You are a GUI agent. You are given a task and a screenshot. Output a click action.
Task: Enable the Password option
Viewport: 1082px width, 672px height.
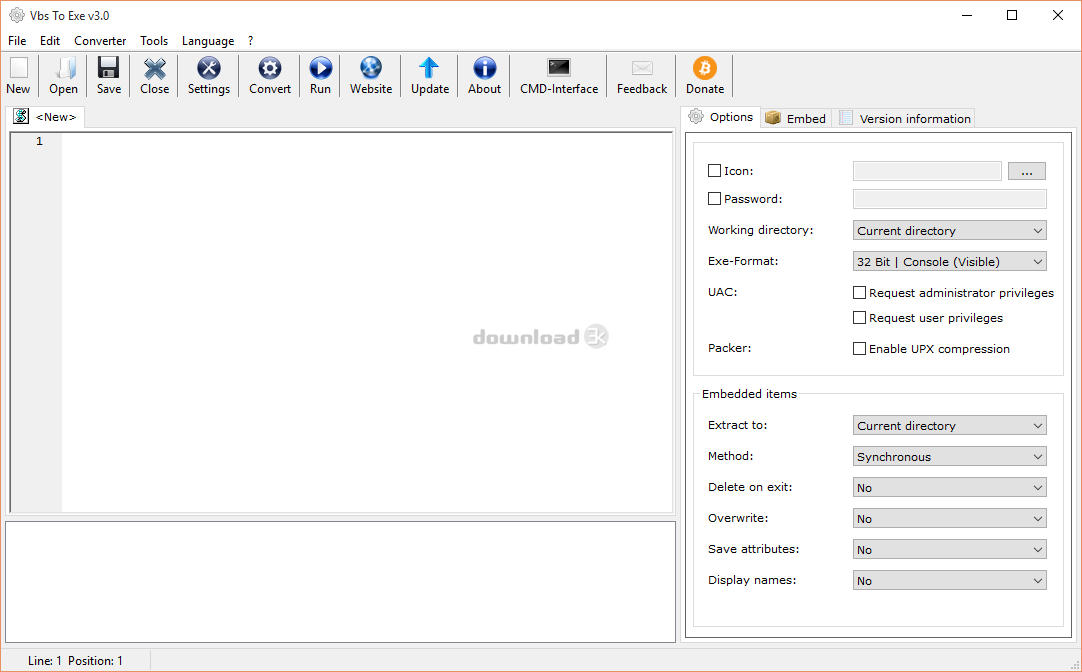click(x=714, y=198)
